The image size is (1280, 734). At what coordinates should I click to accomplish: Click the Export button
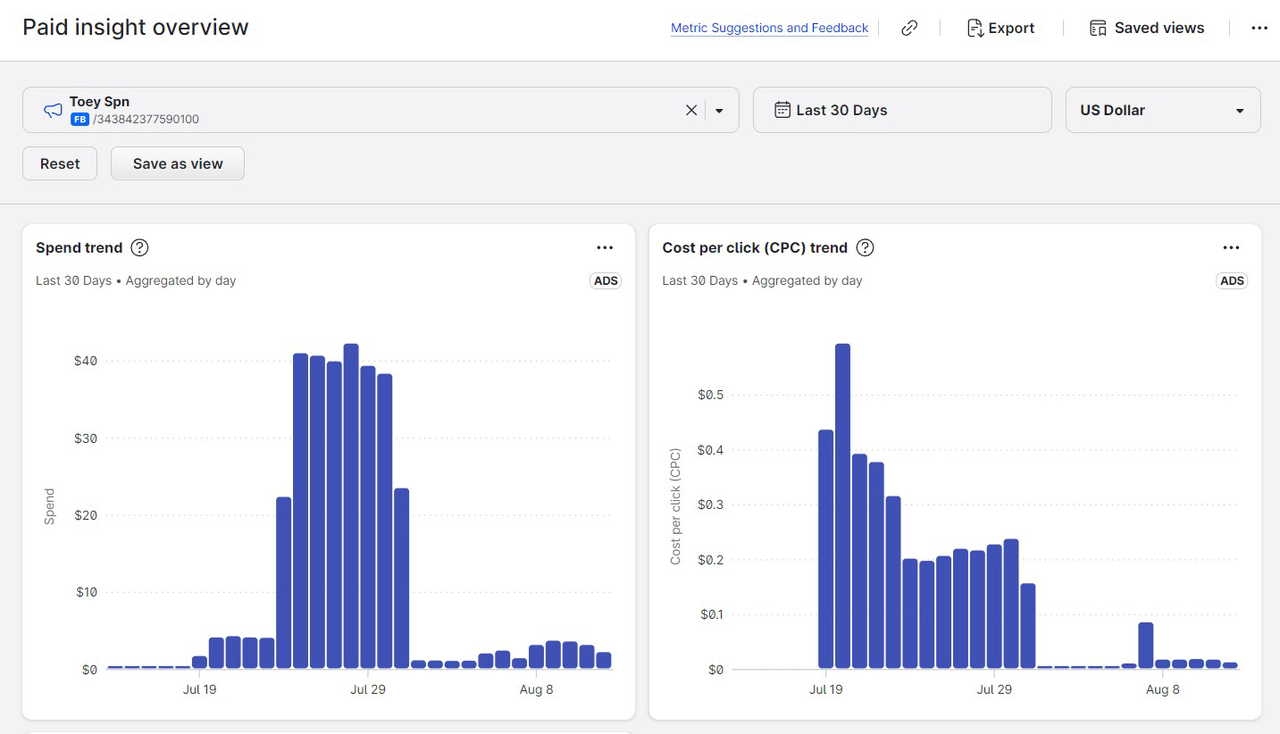tap(1000, 28)
